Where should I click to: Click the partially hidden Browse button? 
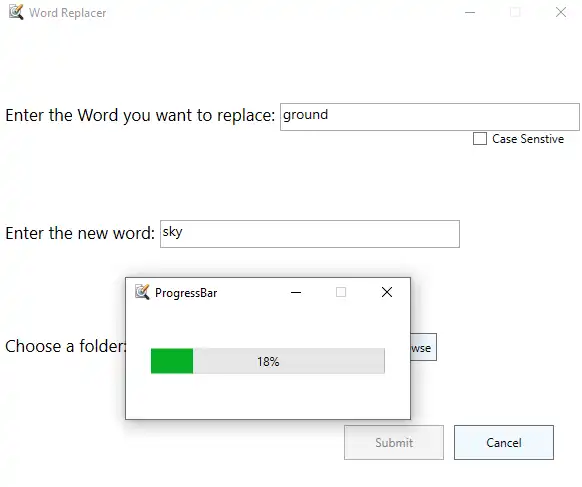tap(424, 347)
